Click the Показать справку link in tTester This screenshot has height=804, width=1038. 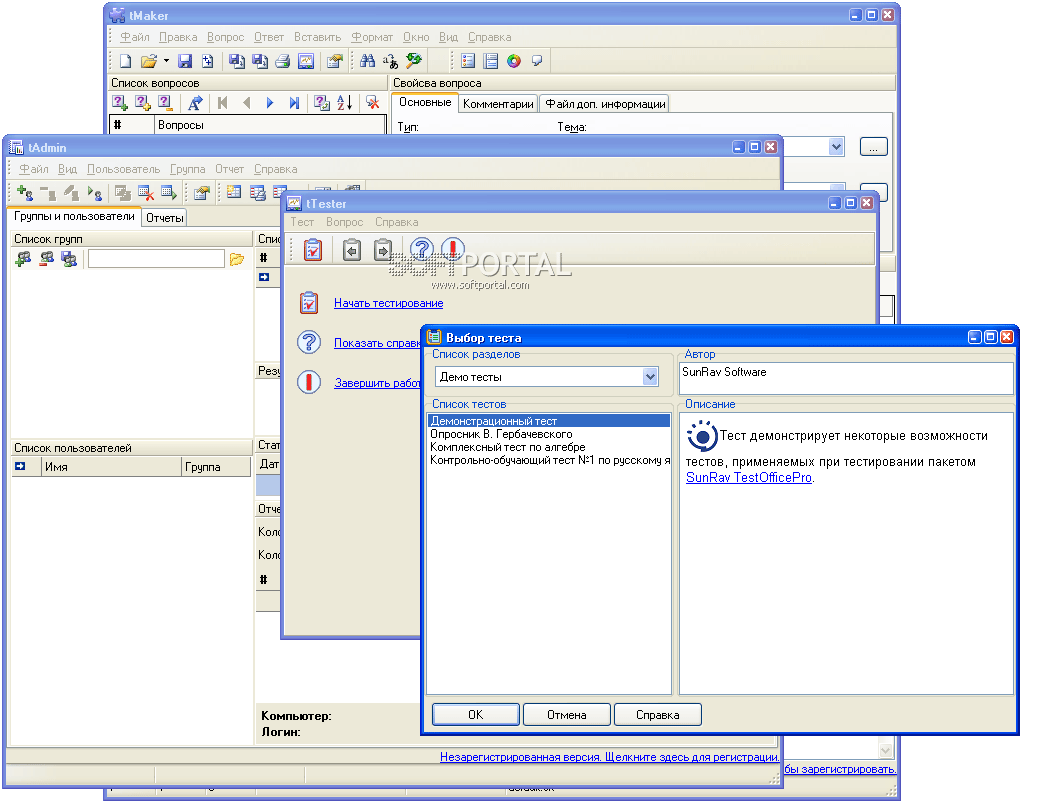click(x=377, y=343)
